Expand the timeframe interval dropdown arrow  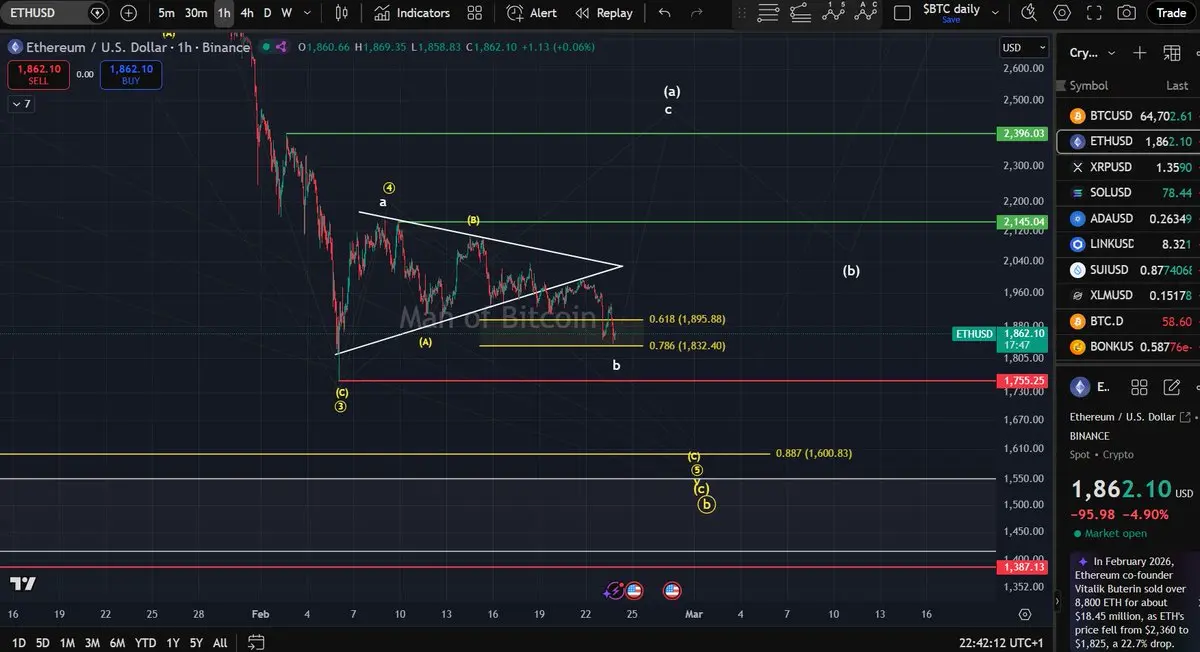306,13
